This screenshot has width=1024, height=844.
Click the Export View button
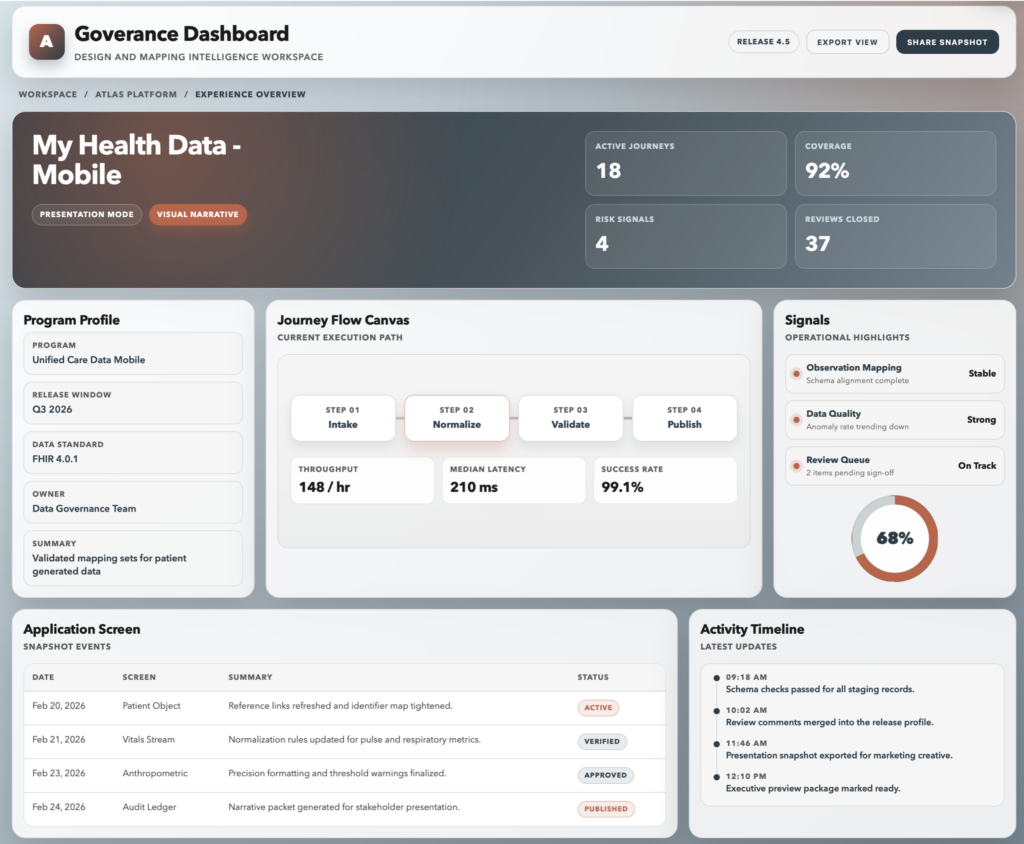[x=847, y=42]
